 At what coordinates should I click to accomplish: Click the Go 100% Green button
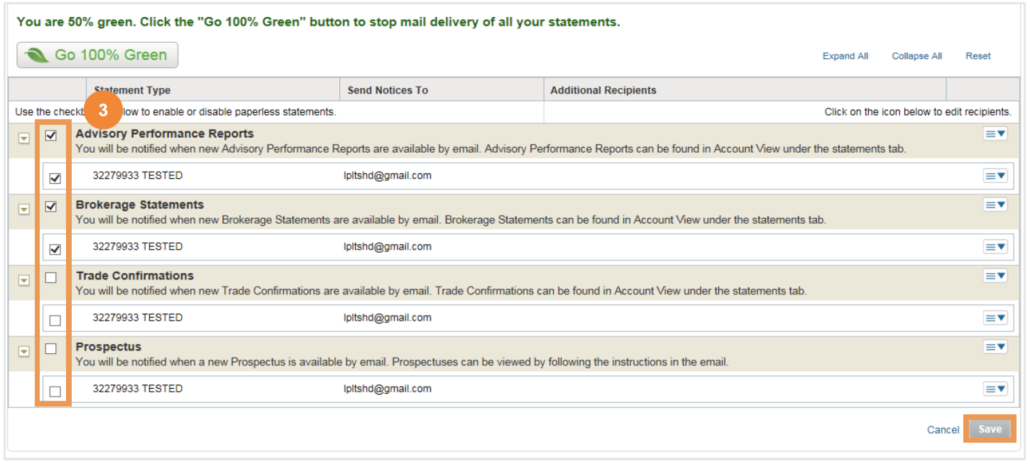(97, 55)
